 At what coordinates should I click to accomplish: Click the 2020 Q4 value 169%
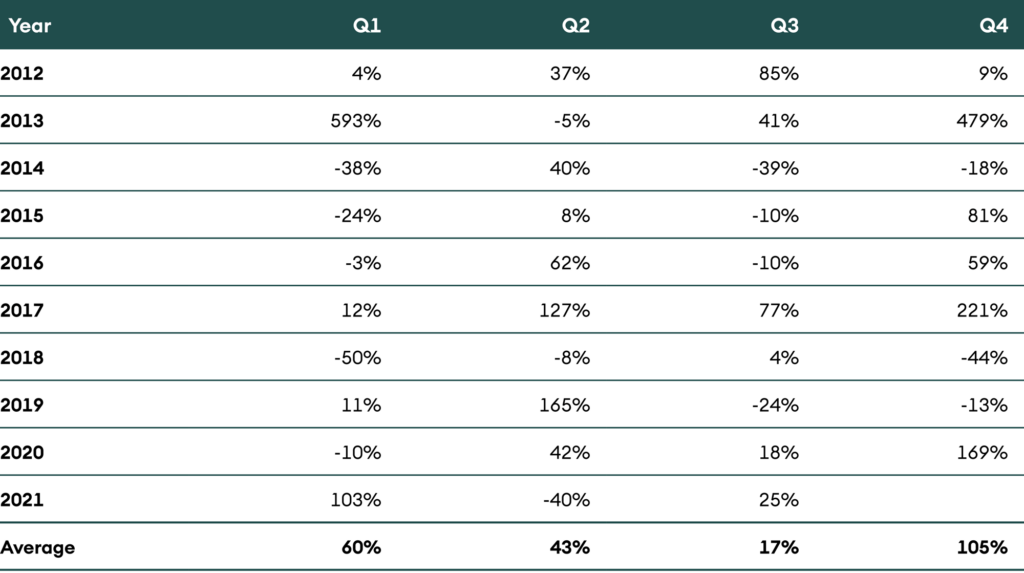coord(982,453)
